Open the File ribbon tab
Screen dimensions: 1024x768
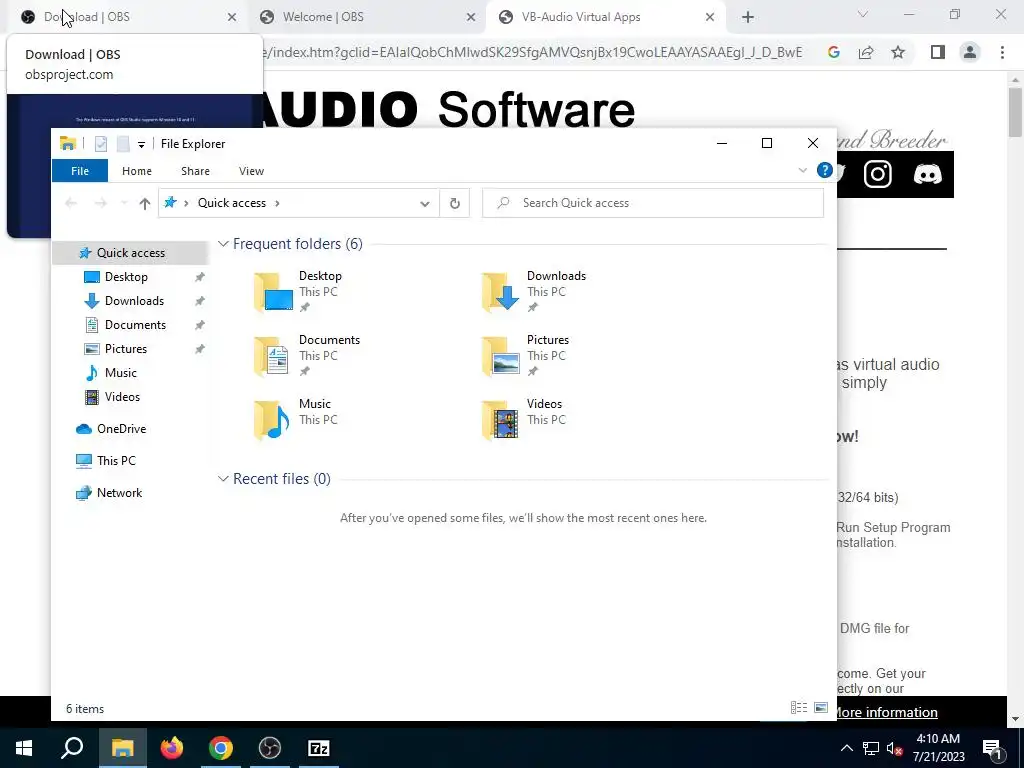(x=80, y=171)
